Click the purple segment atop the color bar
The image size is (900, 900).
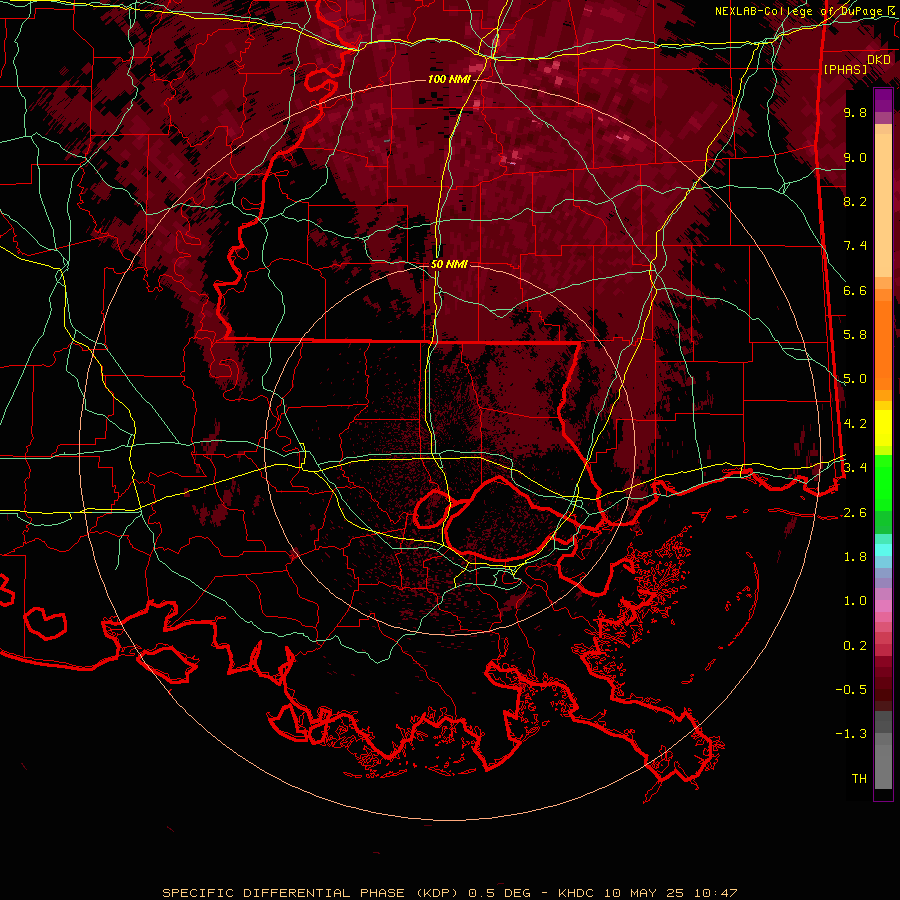tap(883, 100)
